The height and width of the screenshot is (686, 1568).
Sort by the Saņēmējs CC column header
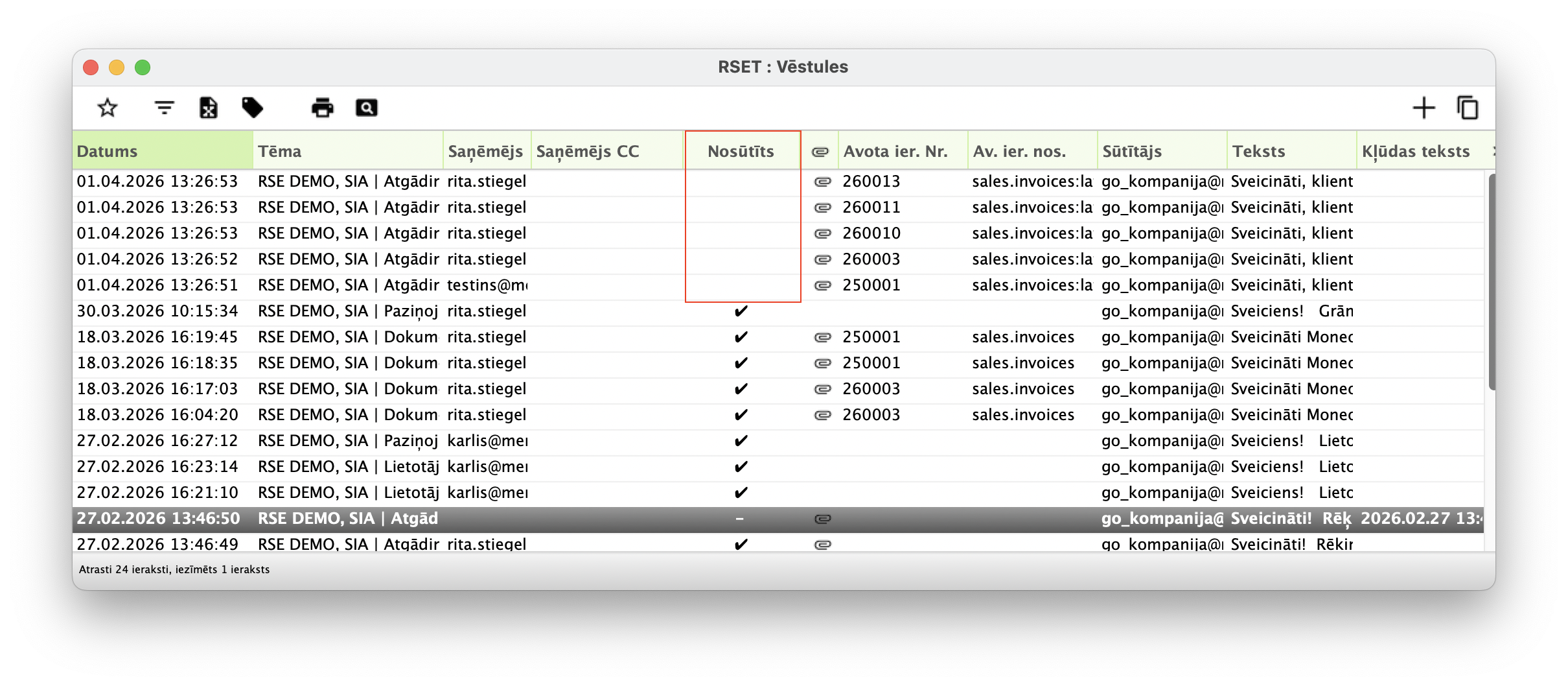click(606, 152)
